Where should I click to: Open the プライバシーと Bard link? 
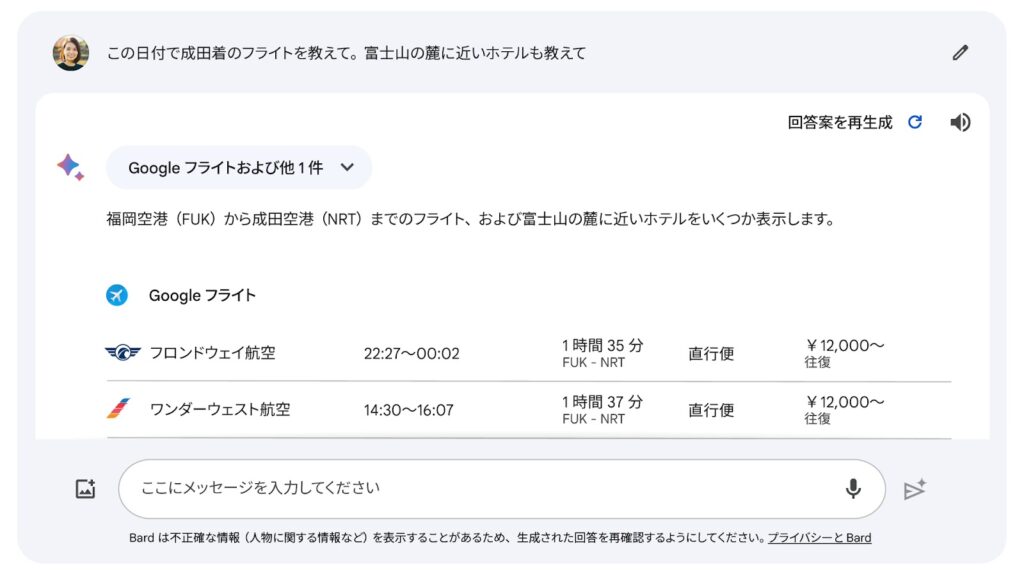pyautogui.click(x=820, y=538)
